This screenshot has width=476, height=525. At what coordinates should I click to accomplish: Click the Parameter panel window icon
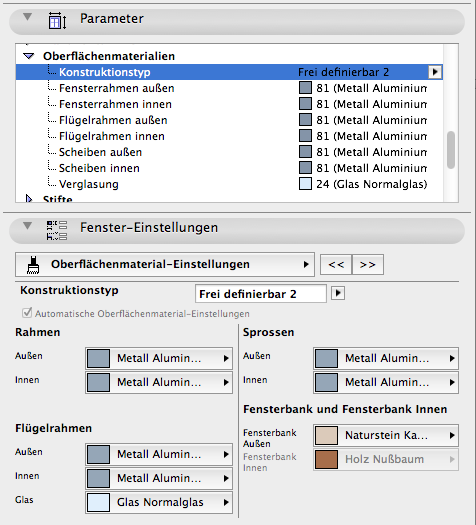point(57,20)
